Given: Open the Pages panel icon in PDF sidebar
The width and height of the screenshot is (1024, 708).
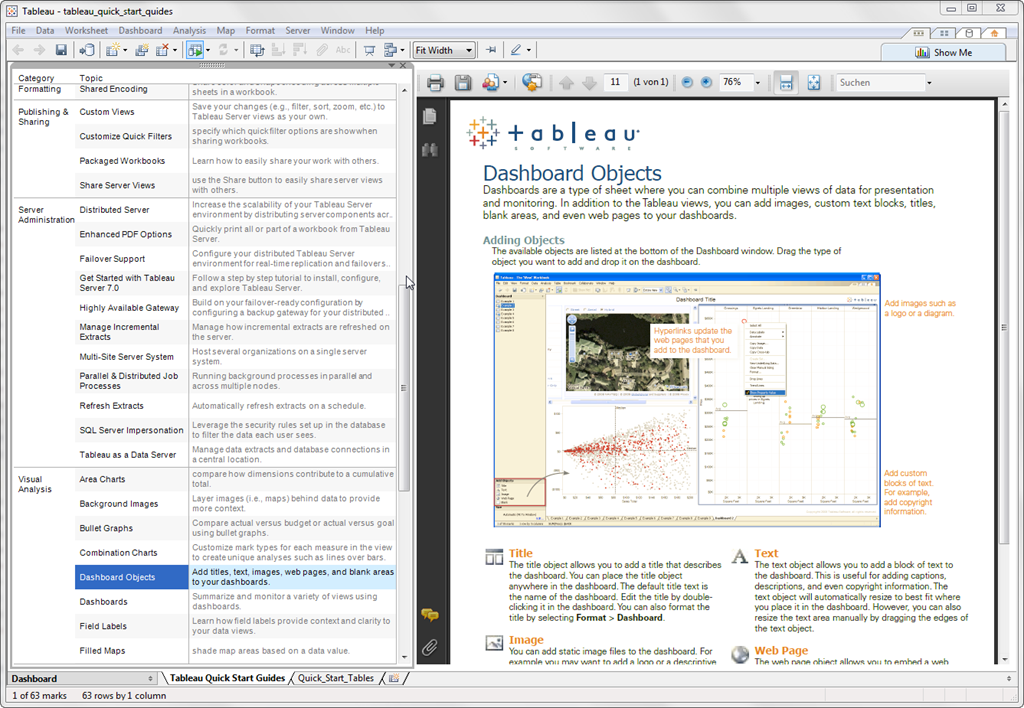Looking at the screenshot, I should tap(430, 116).
